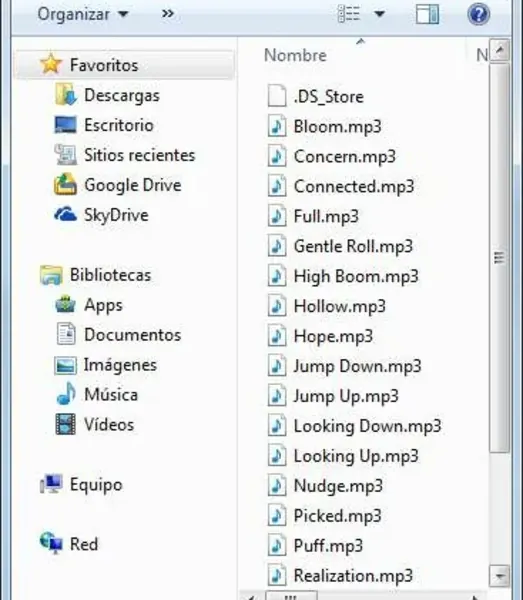The height and width of the screenshot is (600, 523).
Task: Click the Jump Down.mp3 audio icon
Action: pyautogui.click(x=277, y=366)
